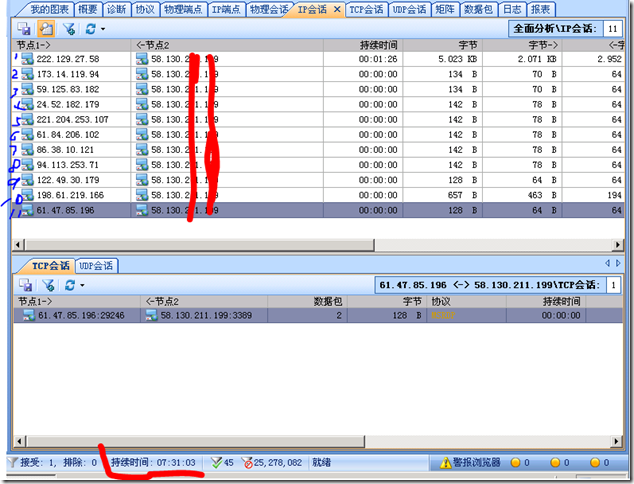Viewport: 634px width, 484px height.
Task: Switch to the 日志 tab
Action: (512, 9)
